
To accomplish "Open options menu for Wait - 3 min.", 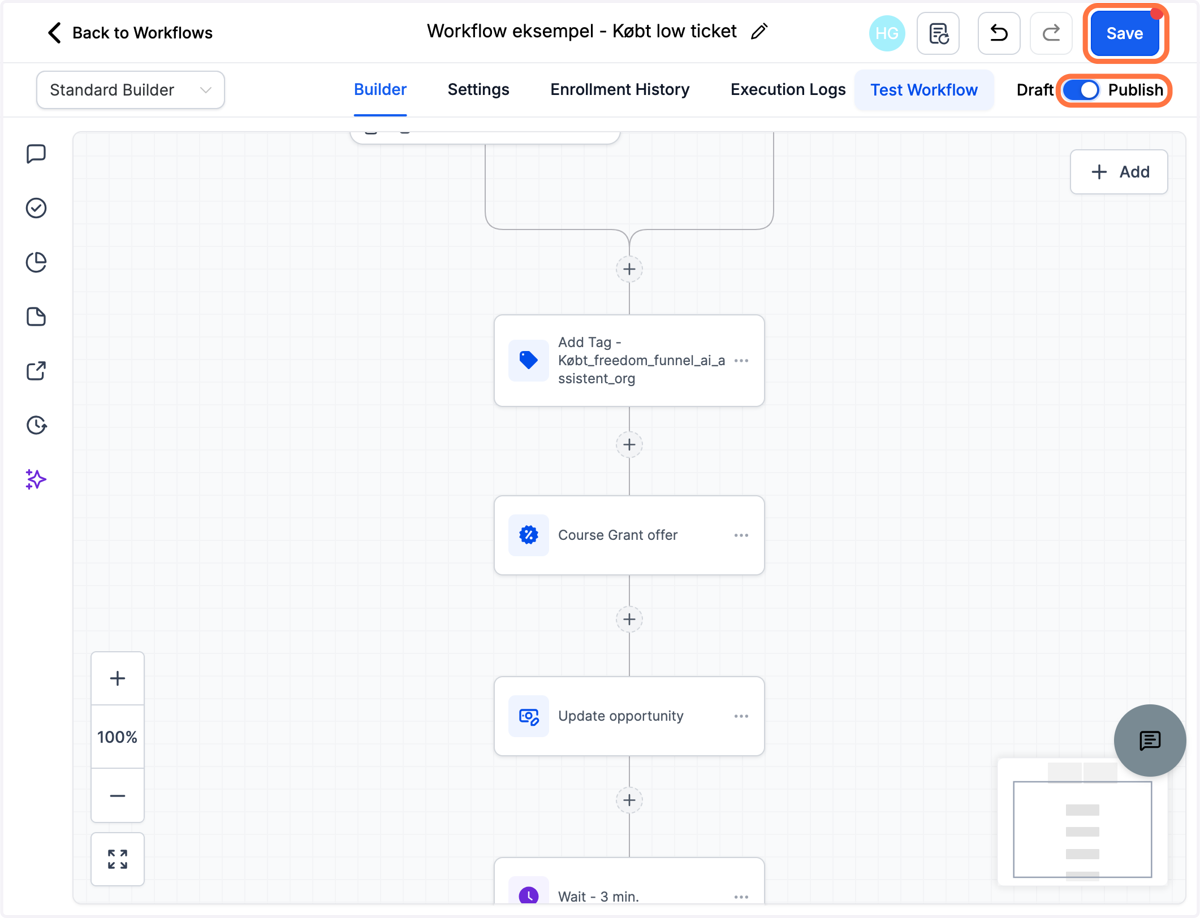I will (741, 897).
